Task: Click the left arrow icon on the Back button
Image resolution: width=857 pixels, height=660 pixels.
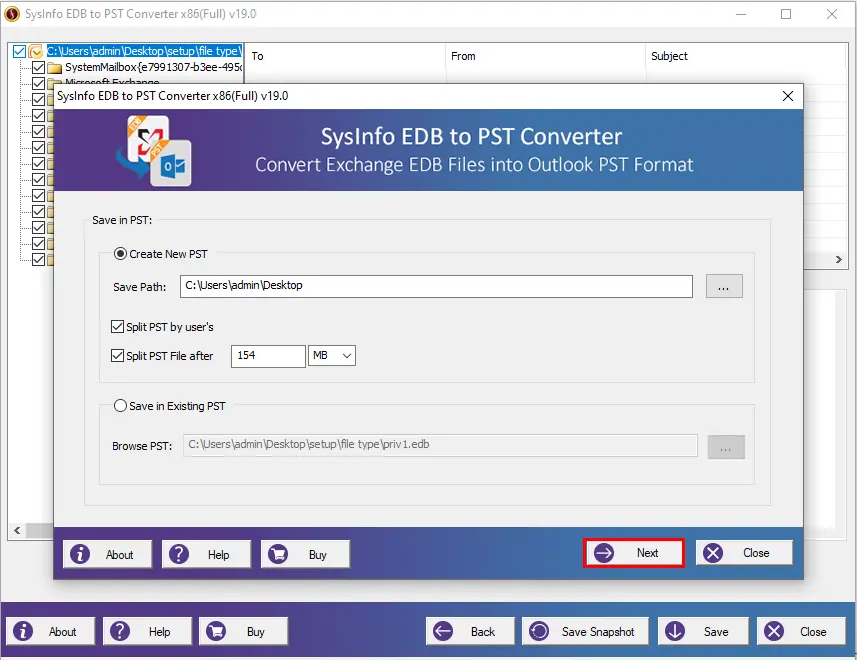Action: coord(443,631)
